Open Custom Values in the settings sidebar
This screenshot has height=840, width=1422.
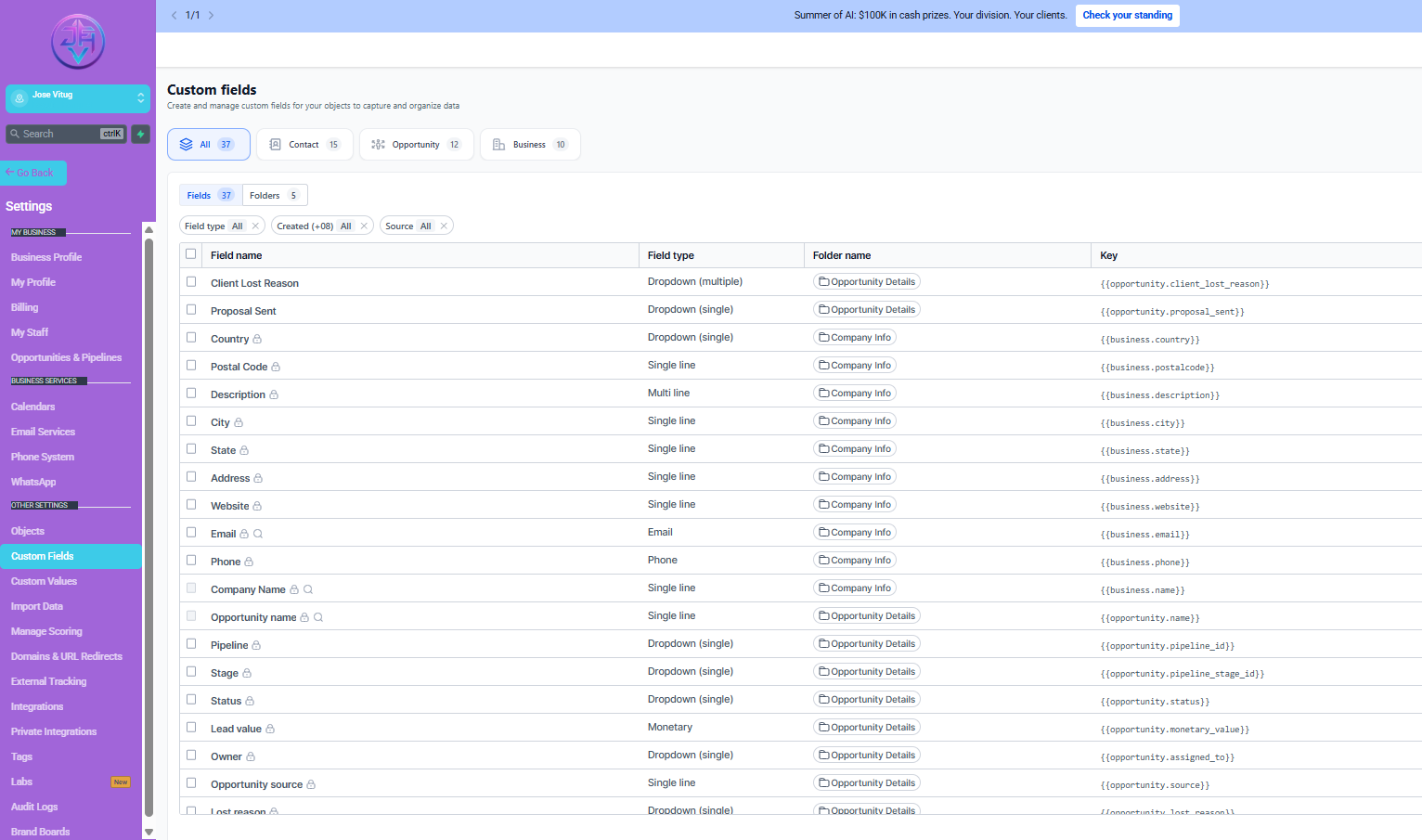pos(45,581)
